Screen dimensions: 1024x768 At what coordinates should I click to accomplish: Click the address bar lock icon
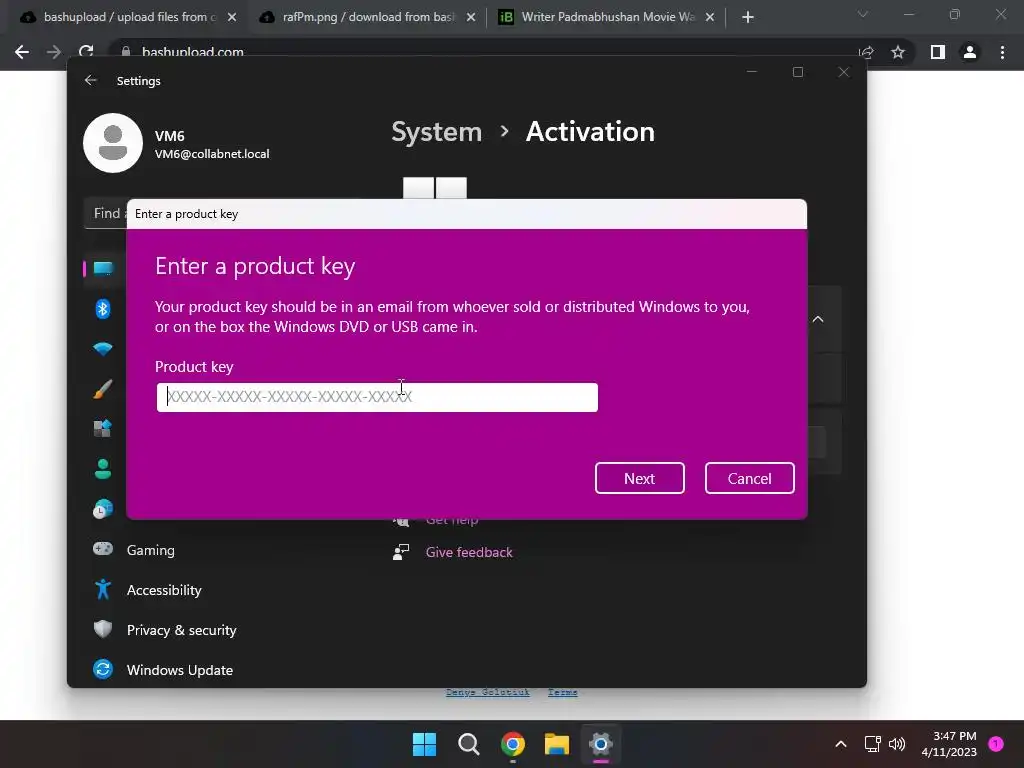[125, 52]
